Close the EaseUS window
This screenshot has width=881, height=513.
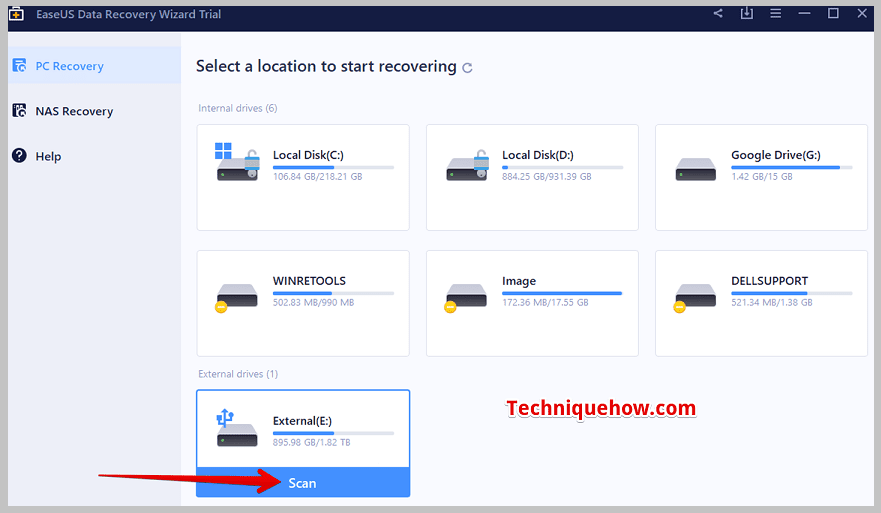tap(862, 13)
